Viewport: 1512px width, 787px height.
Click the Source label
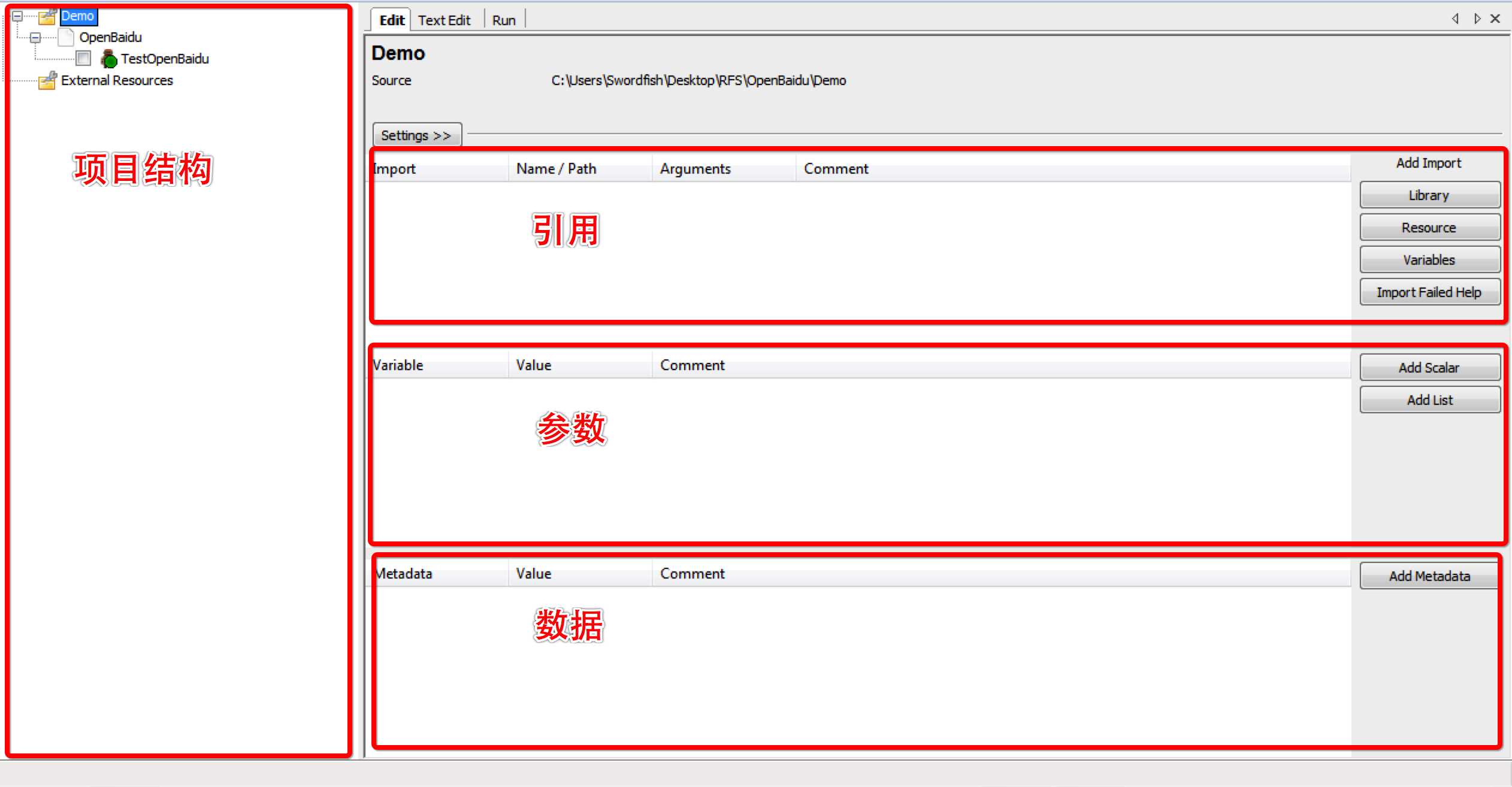[x=391, y=80]
